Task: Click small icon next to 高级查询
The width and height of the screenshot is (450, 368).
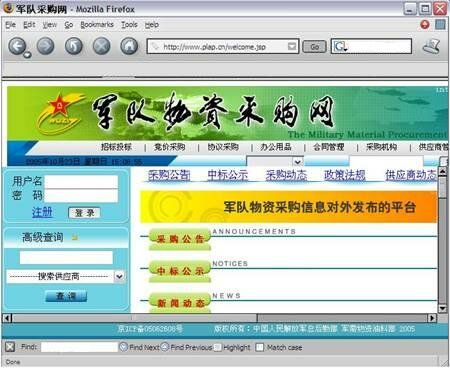Action: 75,237
